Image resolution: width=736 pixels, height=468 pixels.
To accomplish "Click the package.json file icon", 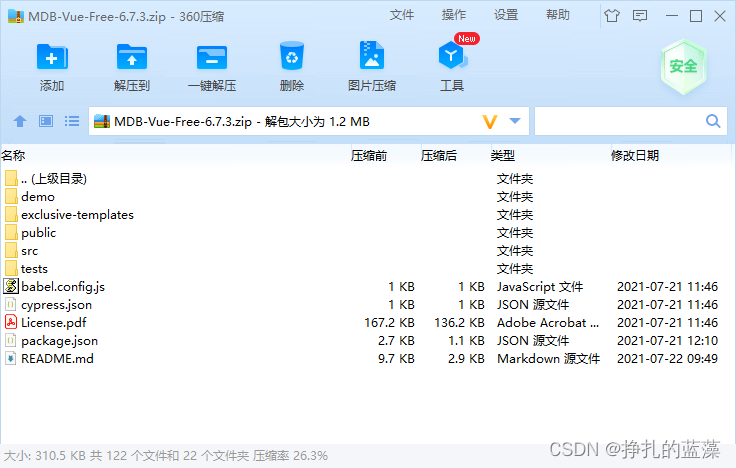I will click(x=11, y=340).
